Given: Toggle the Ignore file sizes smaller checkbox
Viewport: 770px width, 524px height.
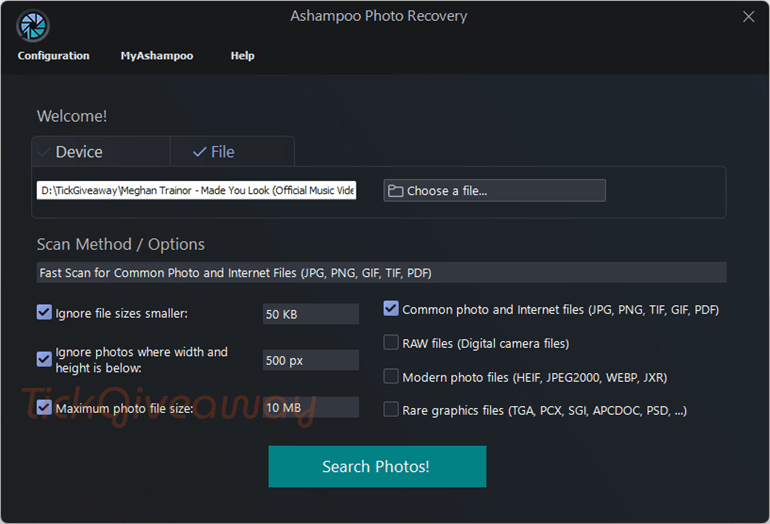Looking at the screenshot, I should coord(44,312).
